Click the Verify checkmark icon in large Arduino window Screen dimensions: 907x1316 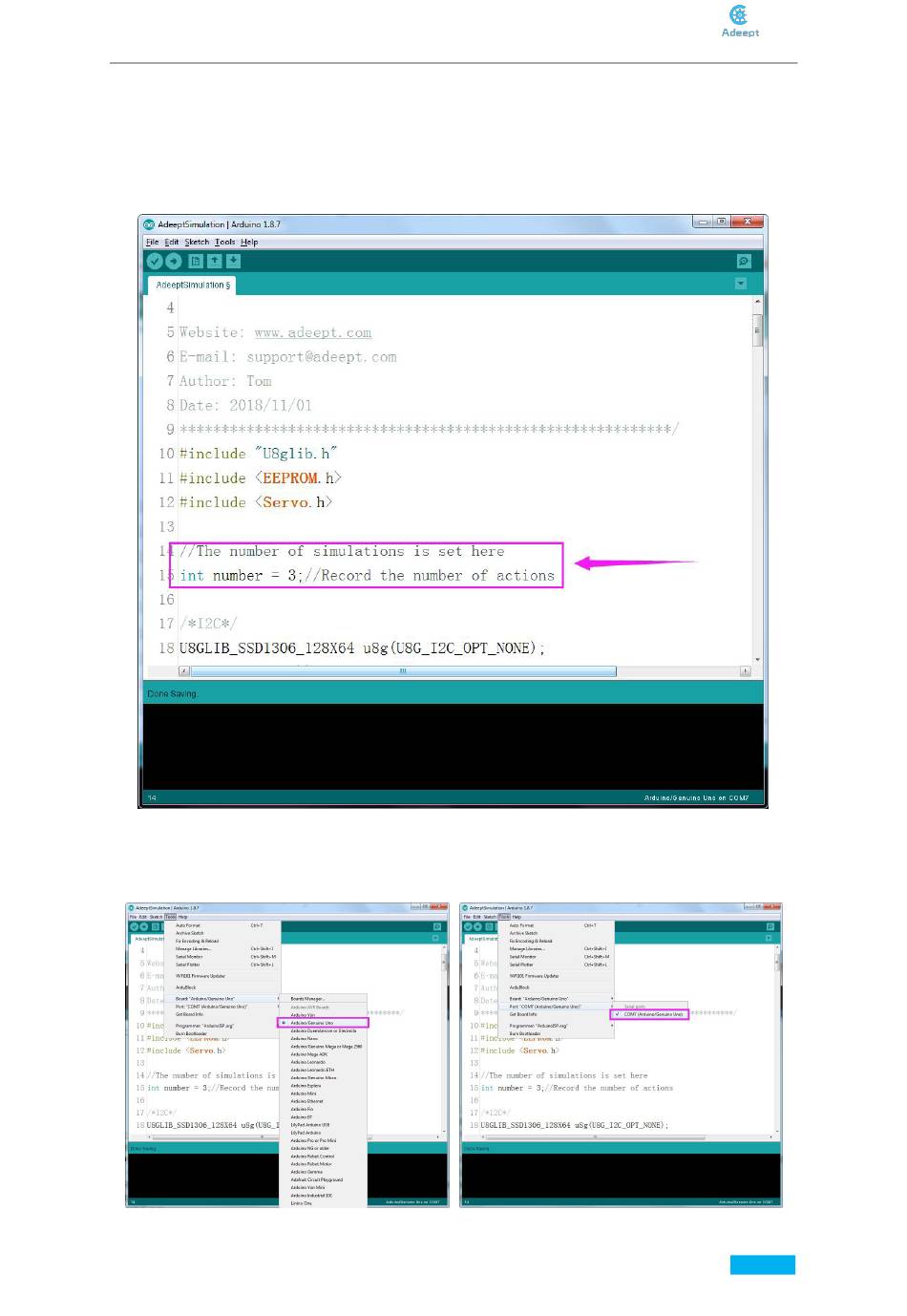(155, 261)
